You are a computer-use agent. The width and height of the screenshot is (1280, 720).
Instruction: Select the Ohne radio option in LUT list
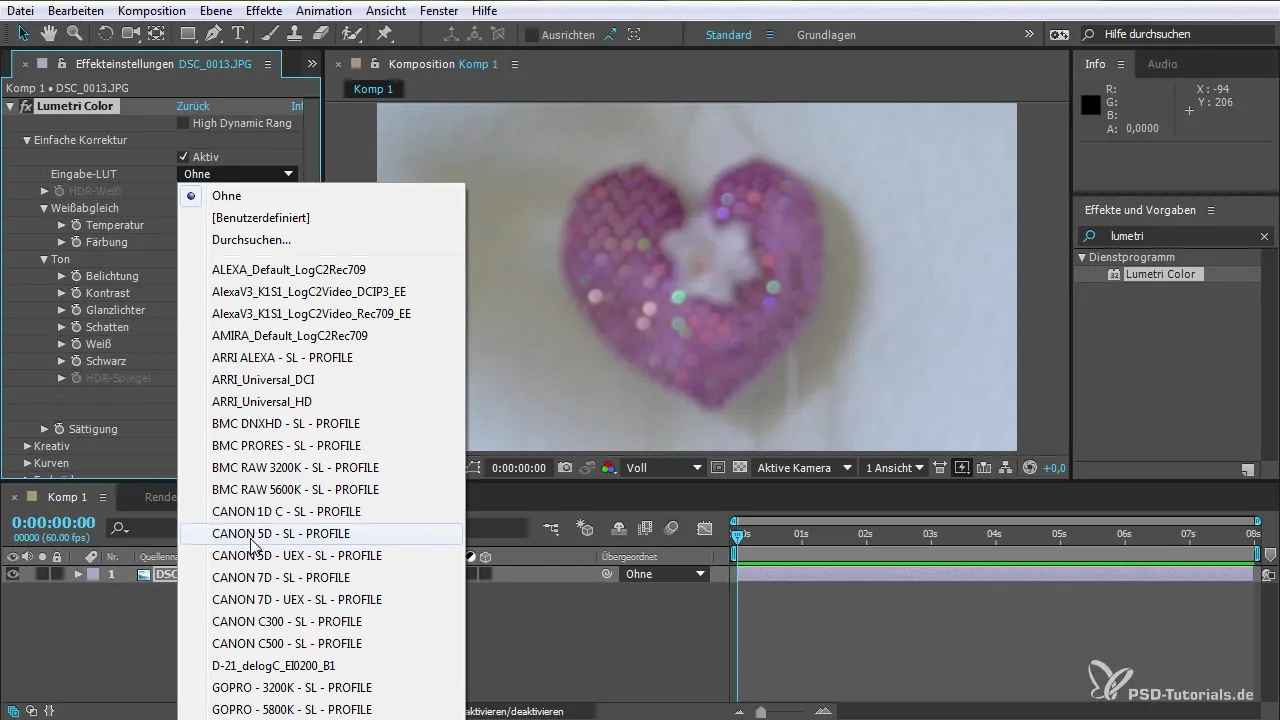coord(190,196)
